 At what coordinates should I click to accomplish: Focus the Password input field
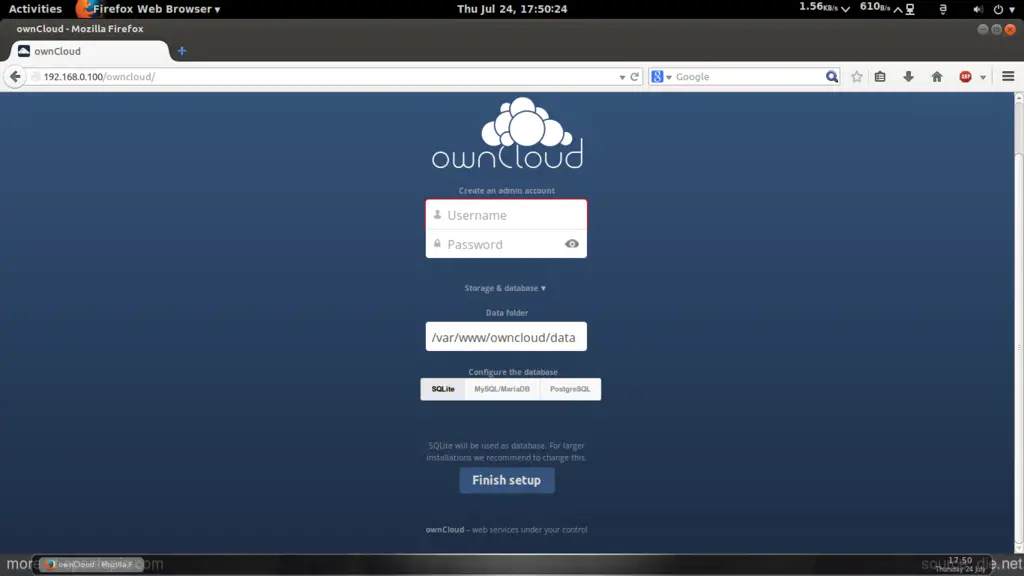(x=506, y=244)
